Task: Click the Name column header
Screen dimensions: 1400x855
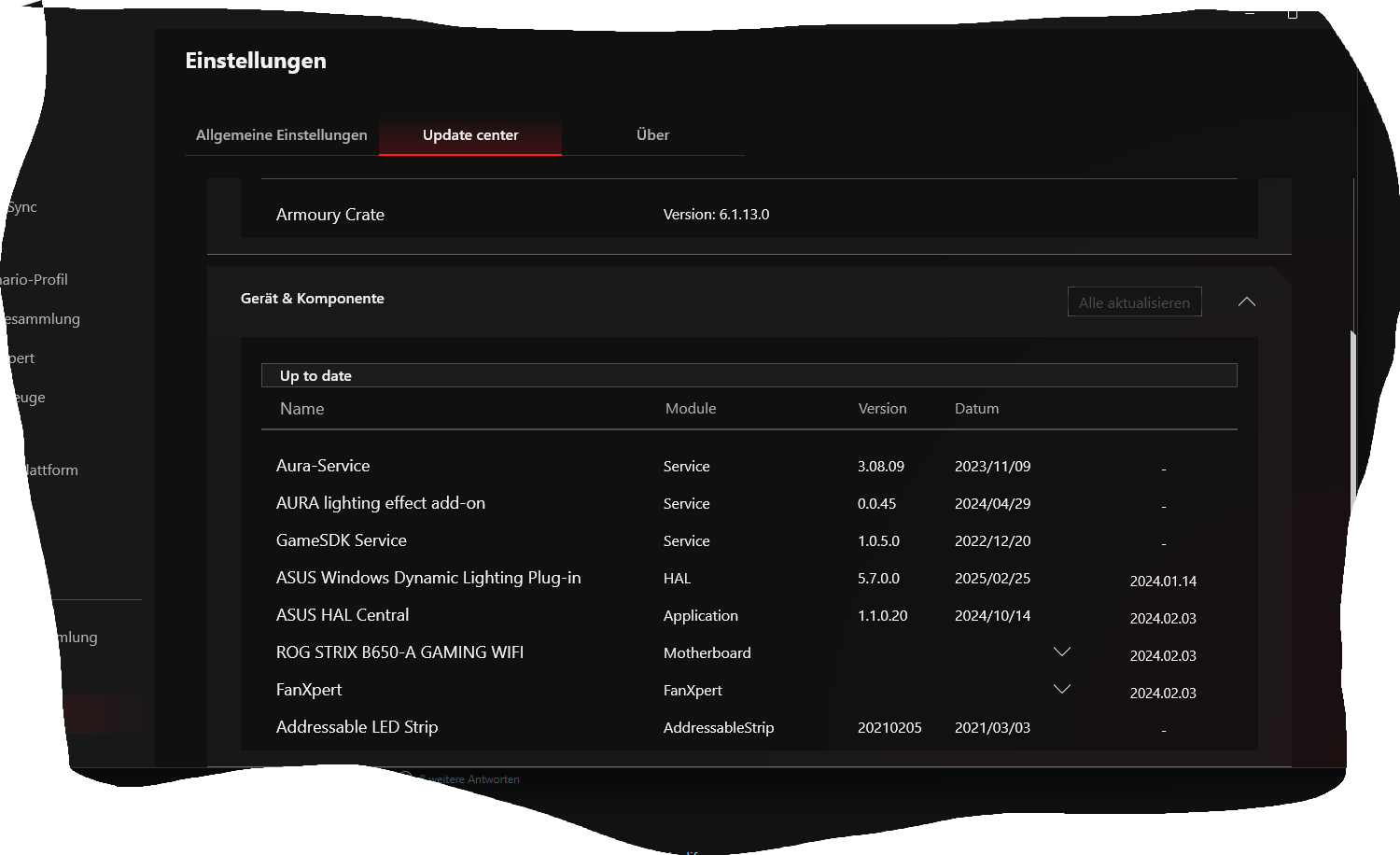Action: pyautogui.click(x=302, y=409)
